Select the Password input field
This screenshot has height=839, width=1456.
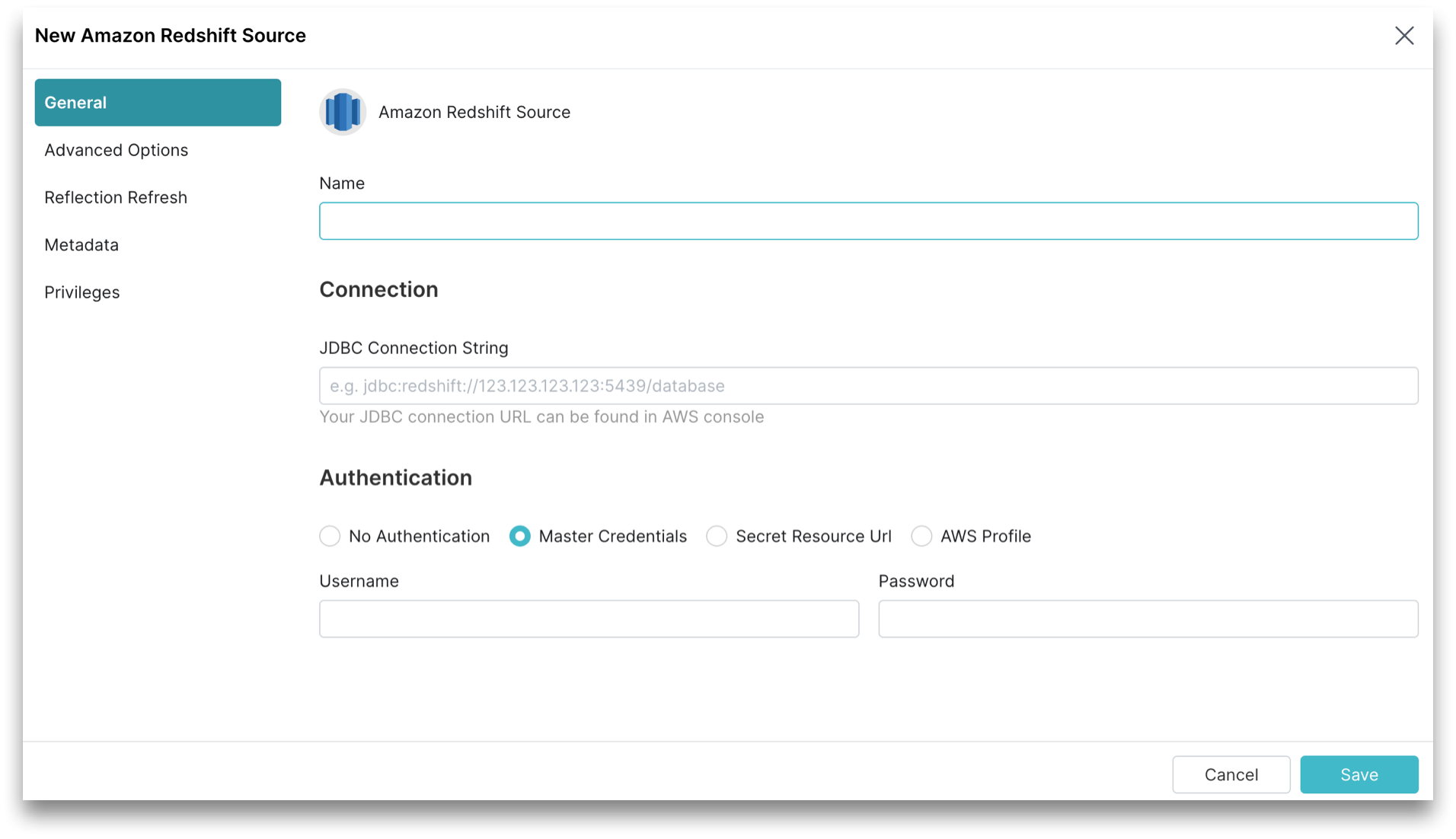pyautogui.click(x=1148, y=618)
